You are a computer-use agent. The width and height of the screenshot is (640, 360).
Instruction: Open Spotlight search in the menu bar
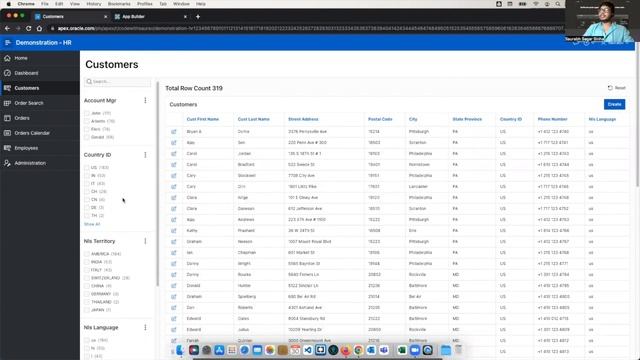(558, 4)
